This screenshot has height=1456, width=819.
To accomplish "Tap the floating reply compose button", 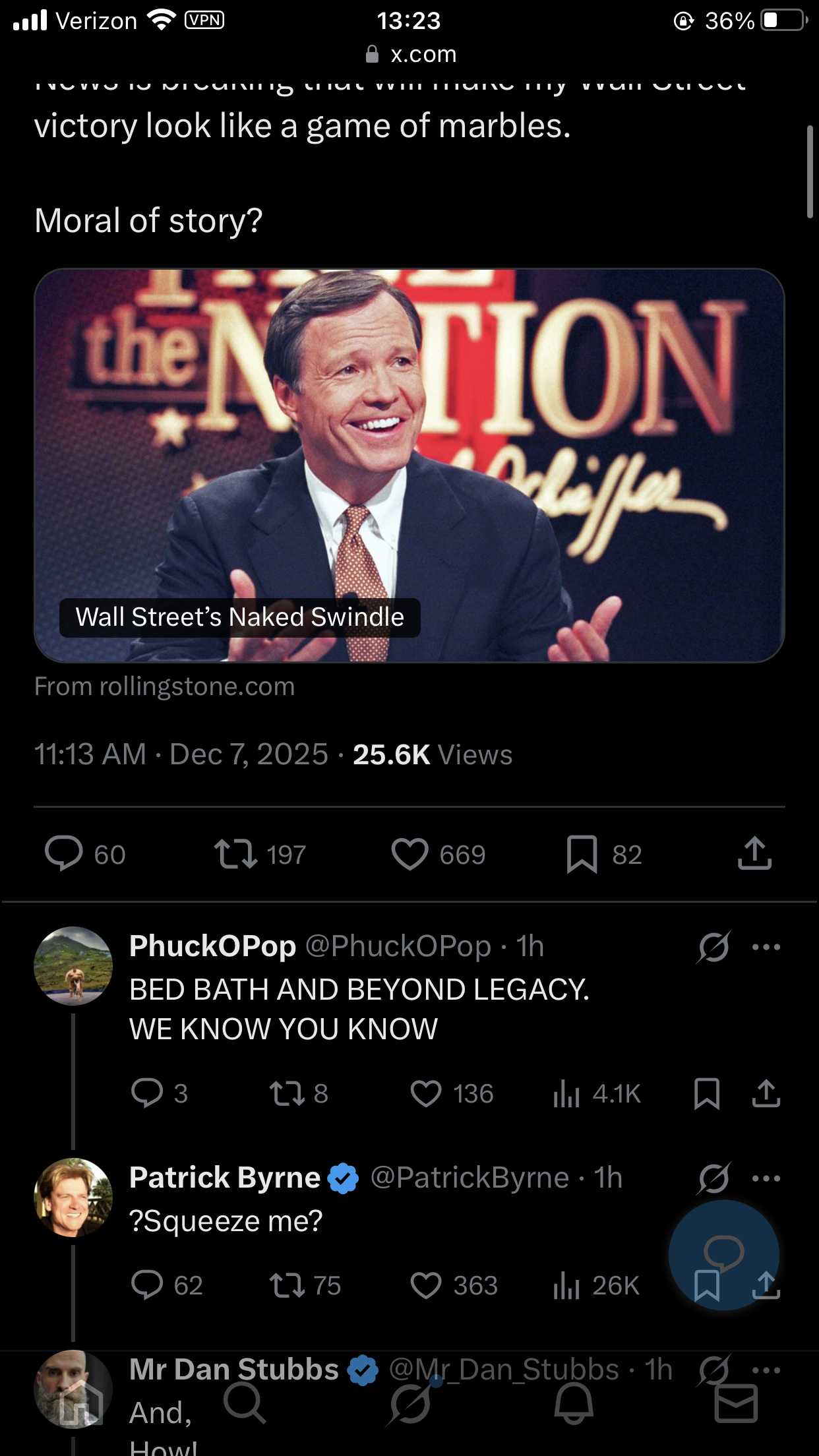I will 724,1255.
